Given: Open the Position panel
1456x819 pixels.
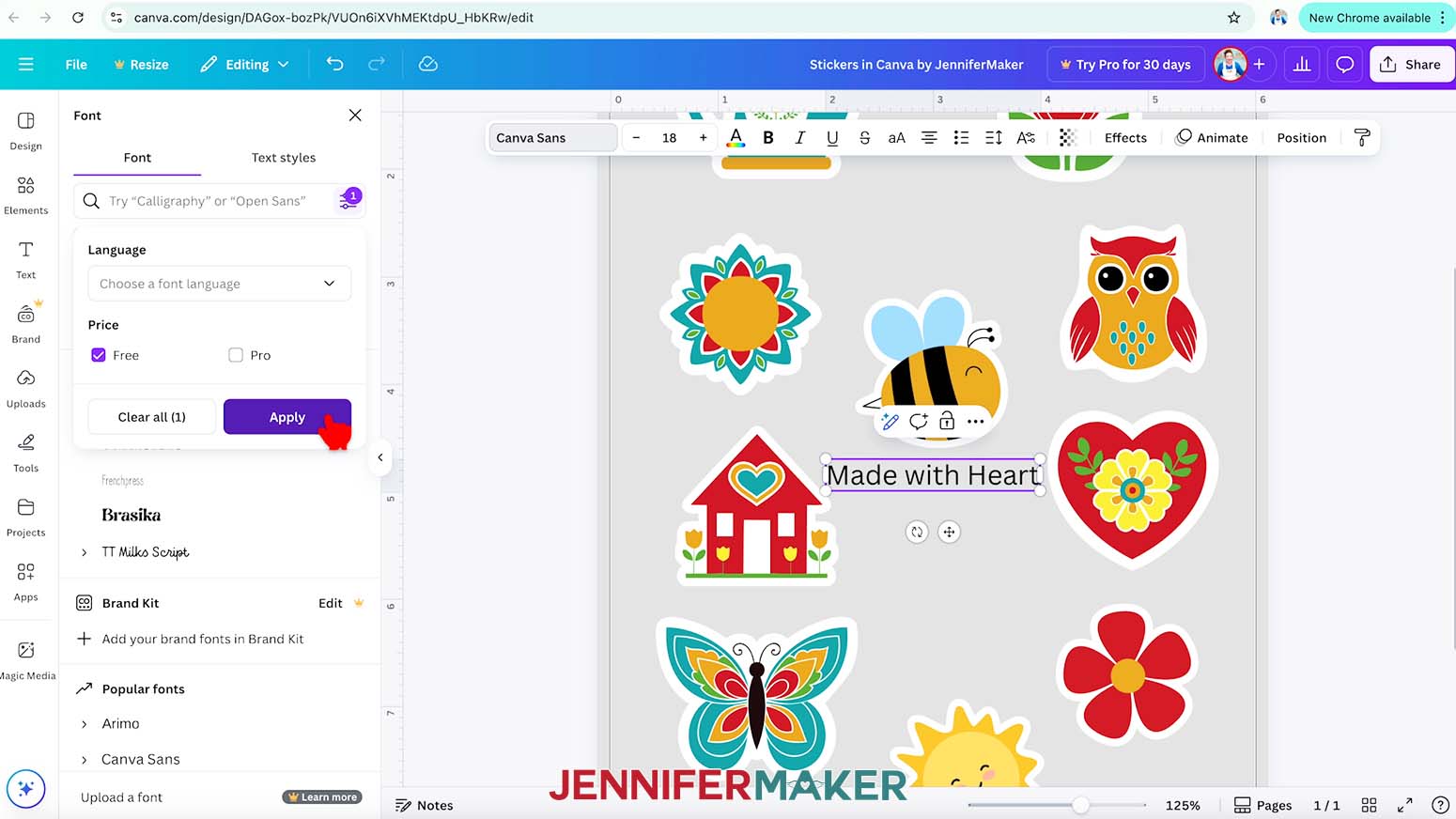Looking at the screenshot, I should click(1301, 138).
